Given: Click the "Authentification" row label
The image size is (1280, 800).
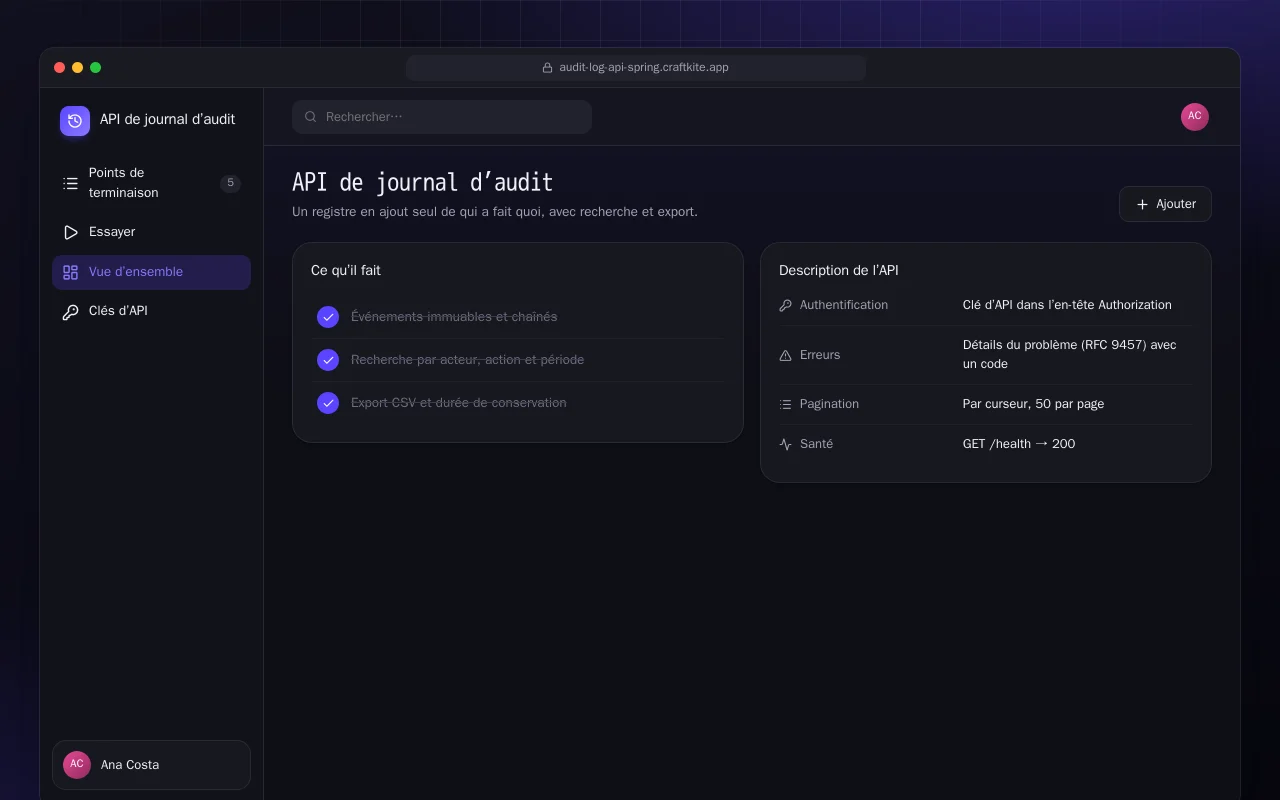Looking at the screenshot, I should [x=844, y=305].
